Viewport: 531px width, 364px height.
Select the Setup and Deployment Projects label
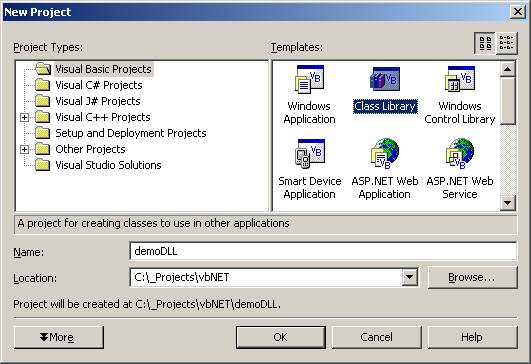point(131,133)
